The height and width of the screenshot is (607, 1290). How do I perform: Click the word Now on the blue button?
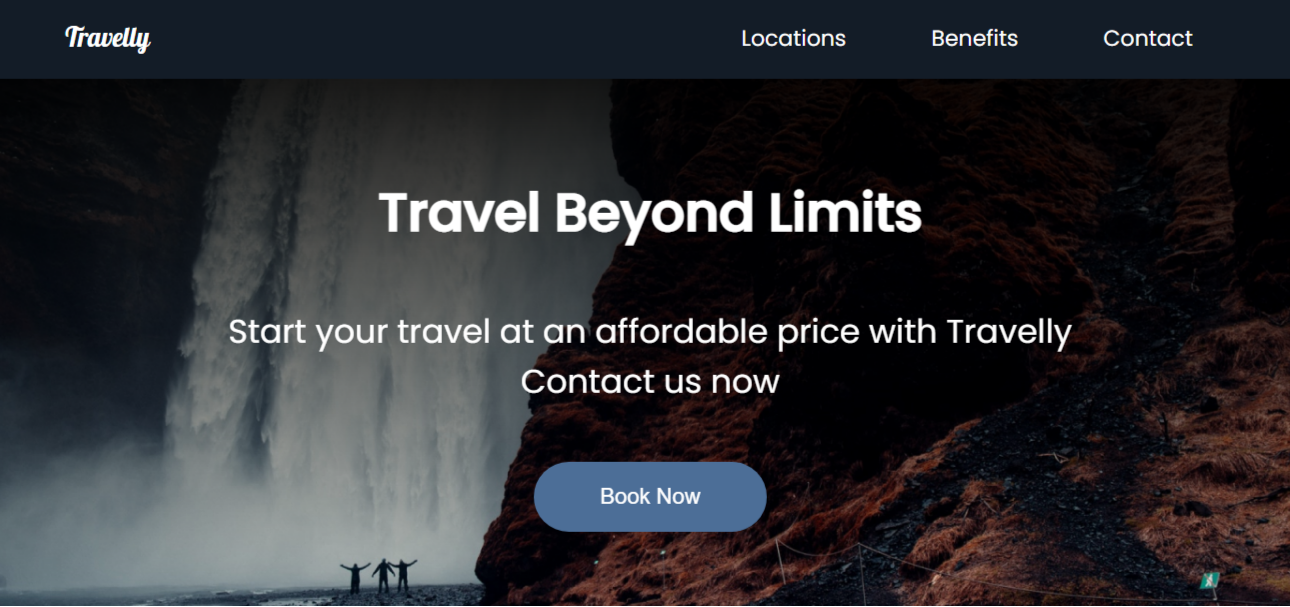coord(679,496)
